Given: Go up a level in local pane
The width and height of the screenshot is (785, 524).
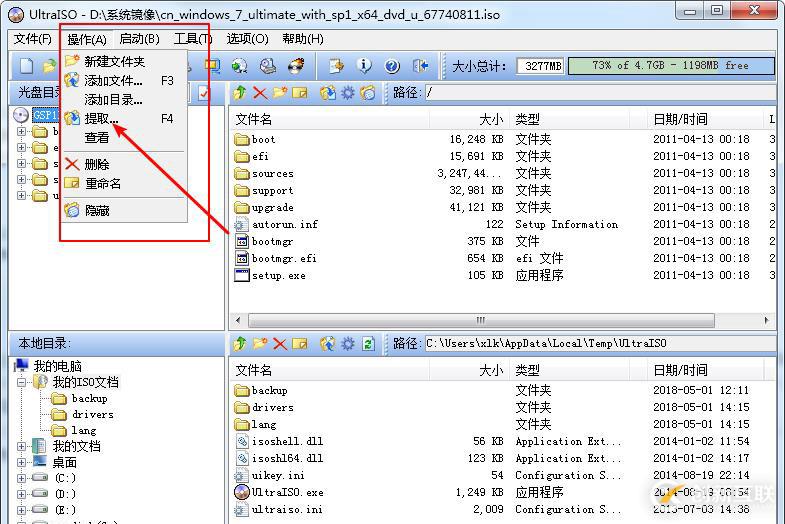Looking at the screenshot, I should [x=240, y=344].
